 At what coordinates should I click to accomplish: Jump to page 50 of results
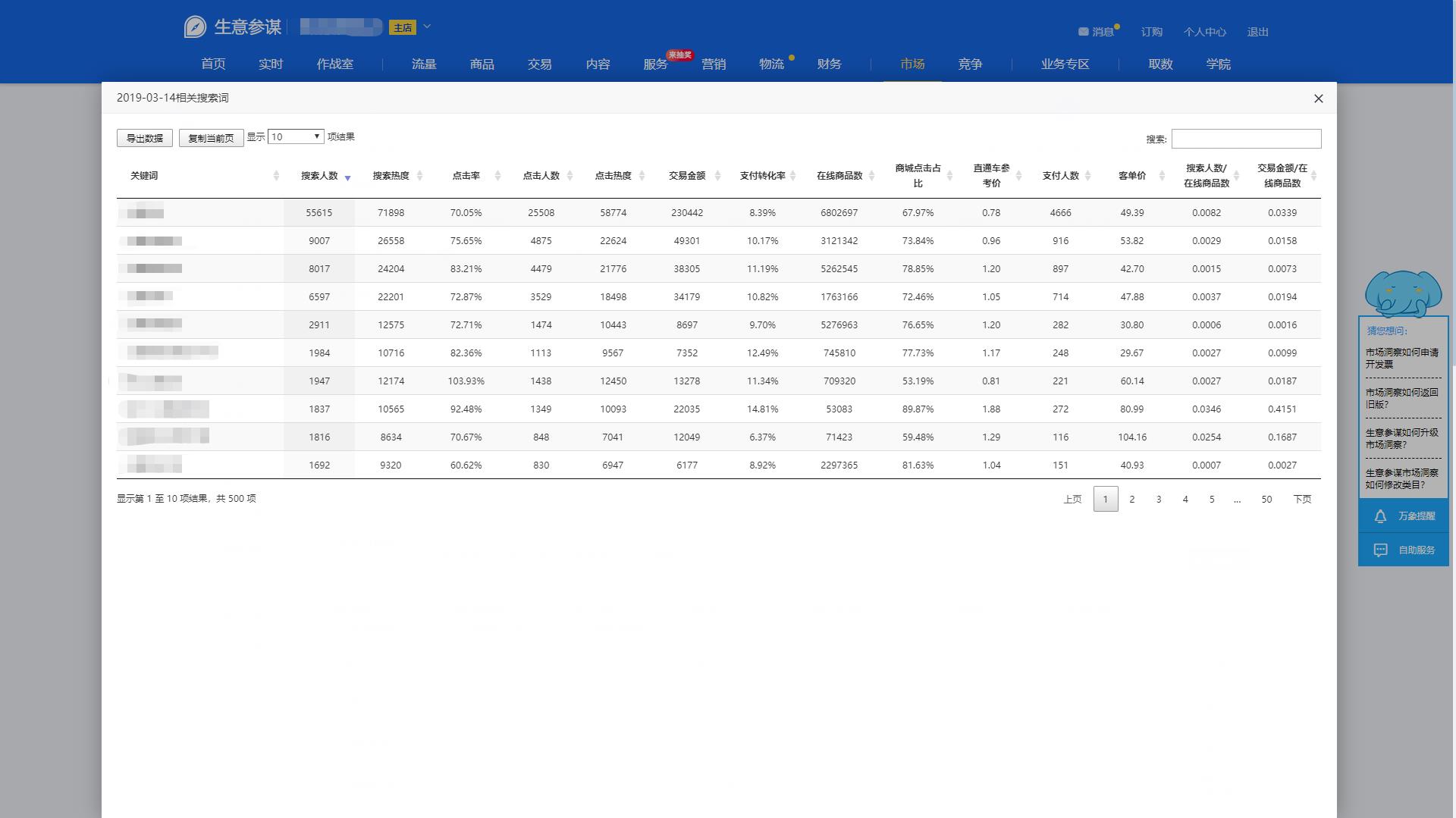[x=1266, y=499]
